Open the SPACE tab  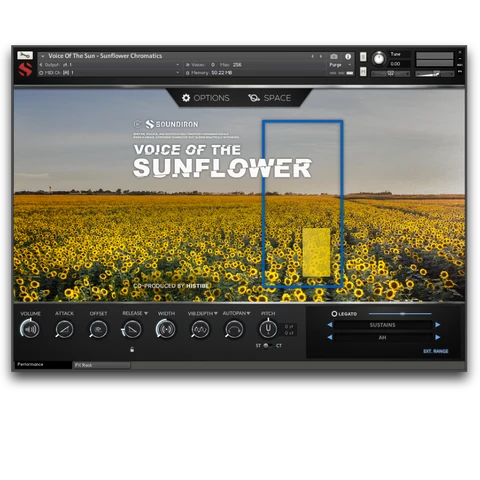pyautogui.click(x=269, y=98)
